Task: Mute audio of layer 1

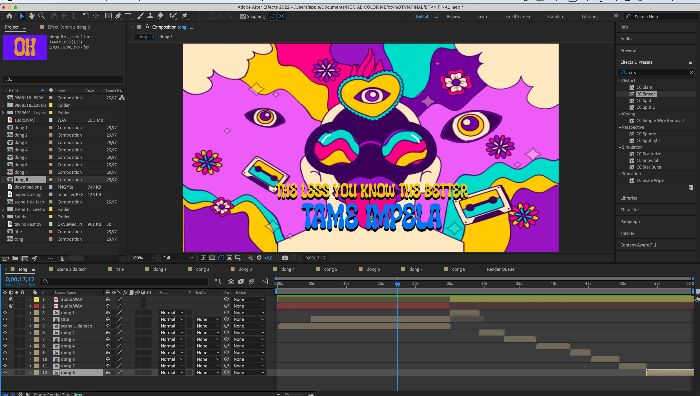Action: 11,300
